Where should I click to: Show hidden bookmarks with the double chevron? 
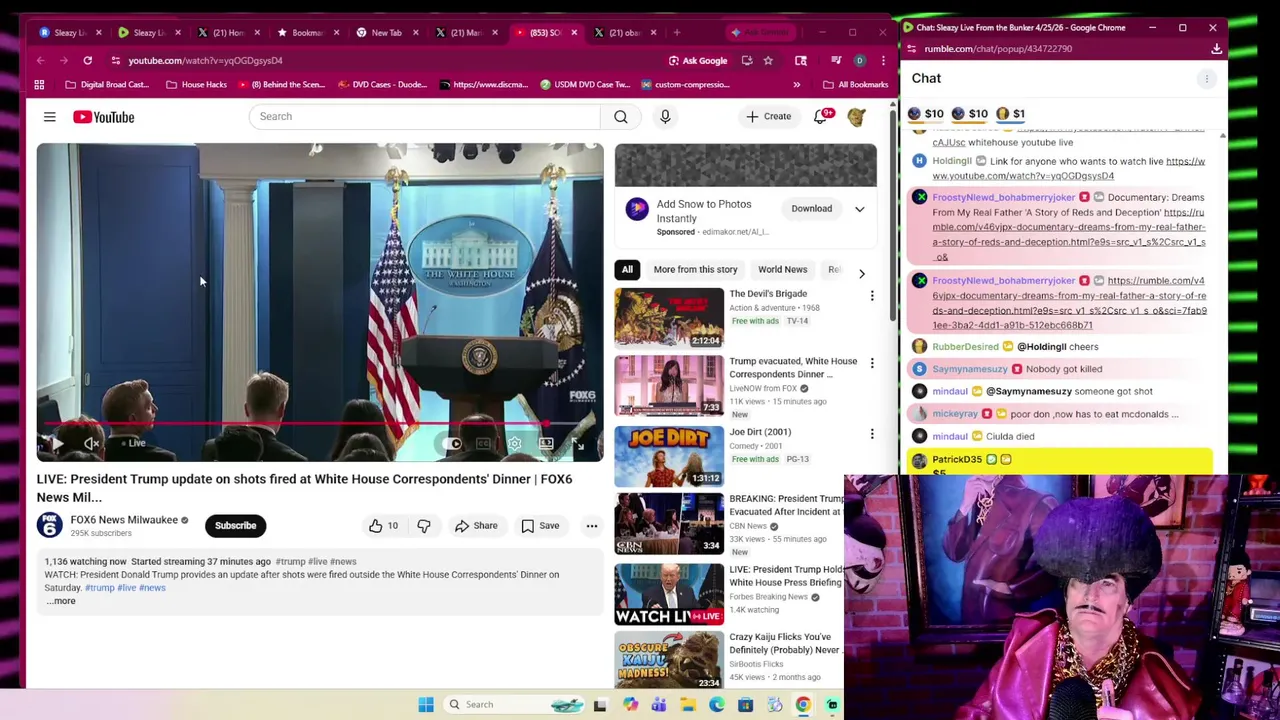click(x=796, y=85)
